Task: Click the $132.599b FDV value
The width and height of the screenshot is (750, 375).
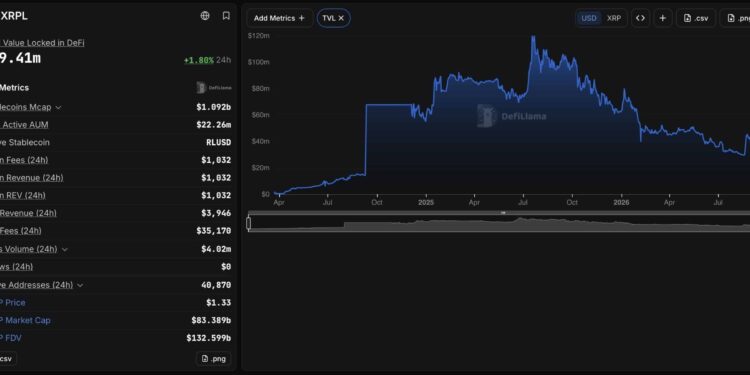Action: [x=209, y=338]
